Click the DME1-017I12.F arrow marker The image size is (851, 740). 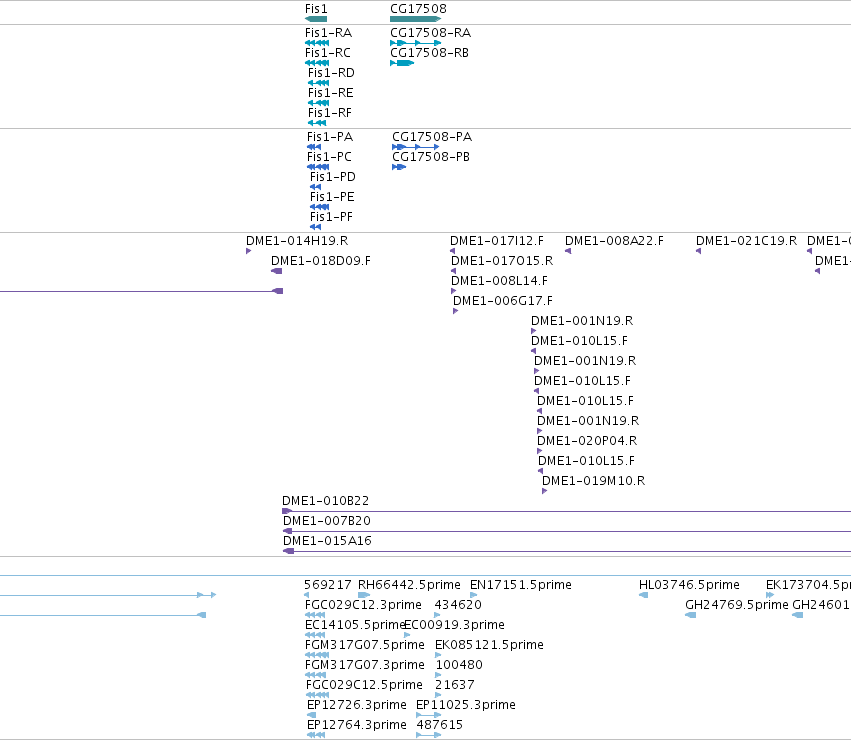pos(453,251)
